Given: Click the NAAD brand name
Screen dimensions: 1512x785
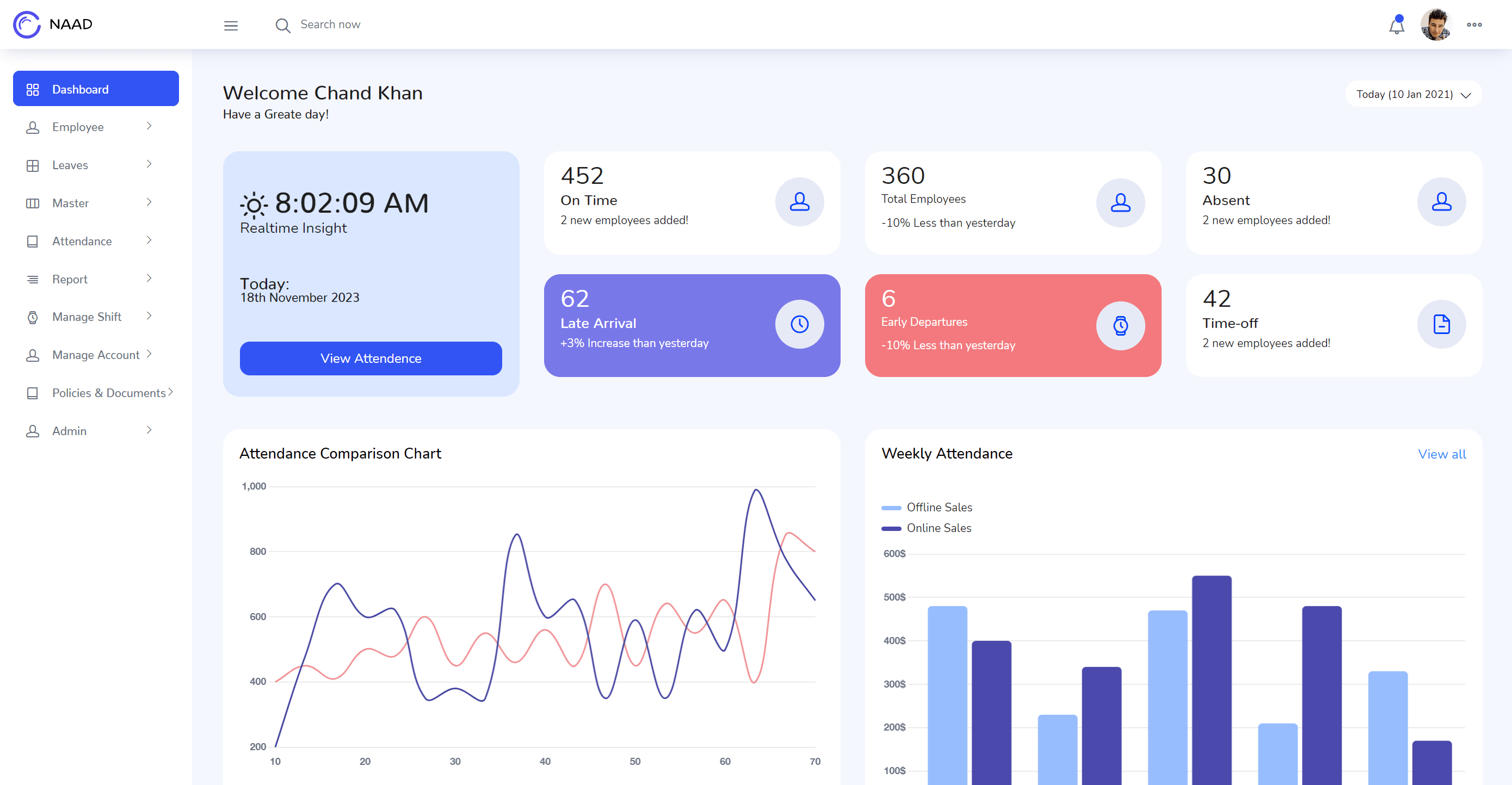Looking at the screenshot, I should click(x=71, y=24).
